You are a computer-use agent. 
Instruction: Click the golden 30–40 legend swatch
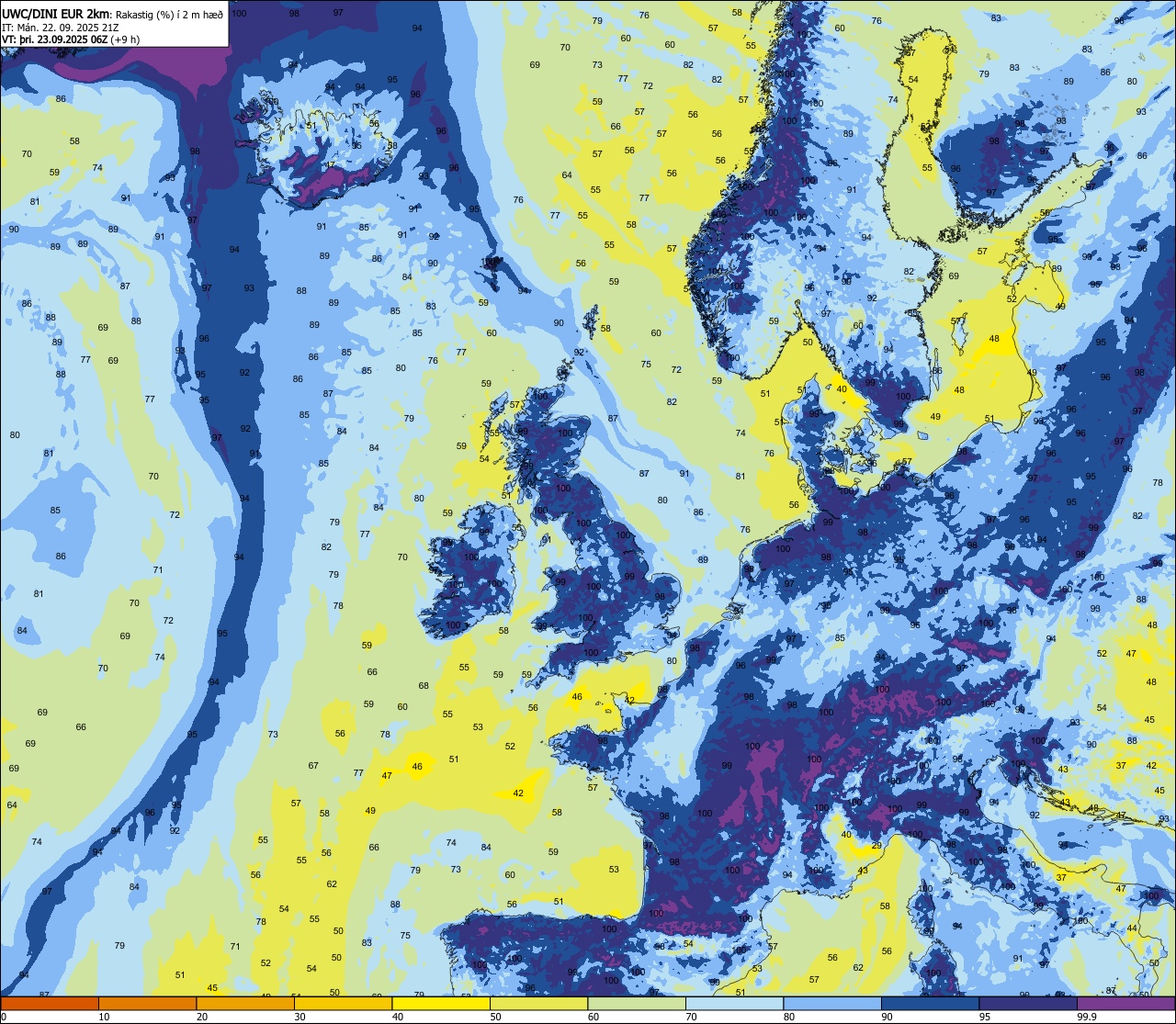pyautogui.click(x=344, y=1003)
